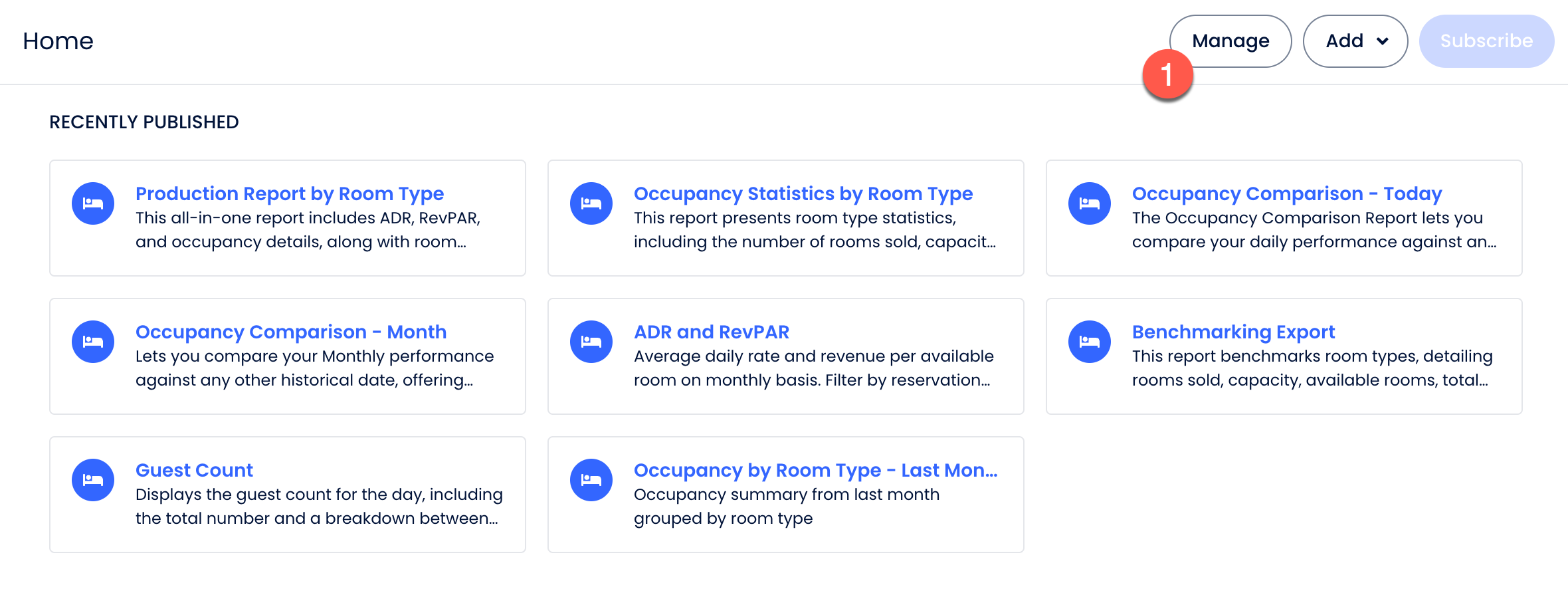The height and width of the screenshot is (597, 1568).
Task: Open the Guest Count report link
Action: [194, 470]
